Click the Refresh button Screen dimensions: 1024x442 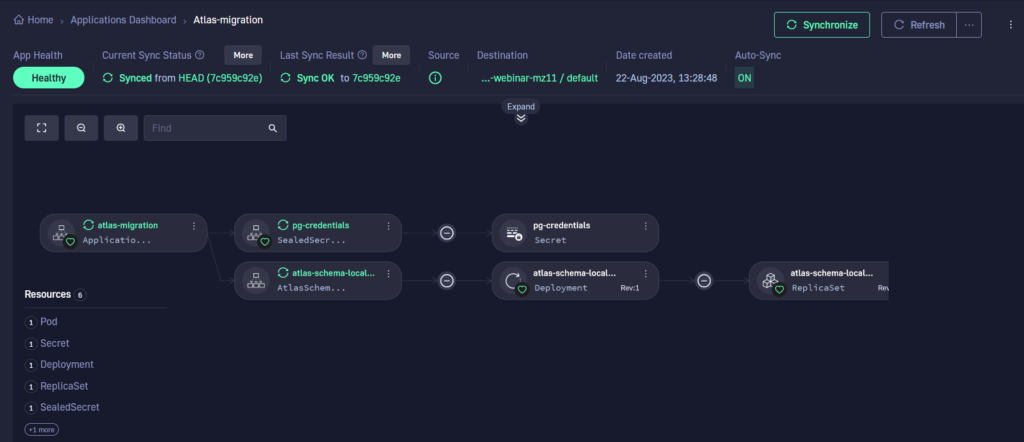click(x=919, y=25)
